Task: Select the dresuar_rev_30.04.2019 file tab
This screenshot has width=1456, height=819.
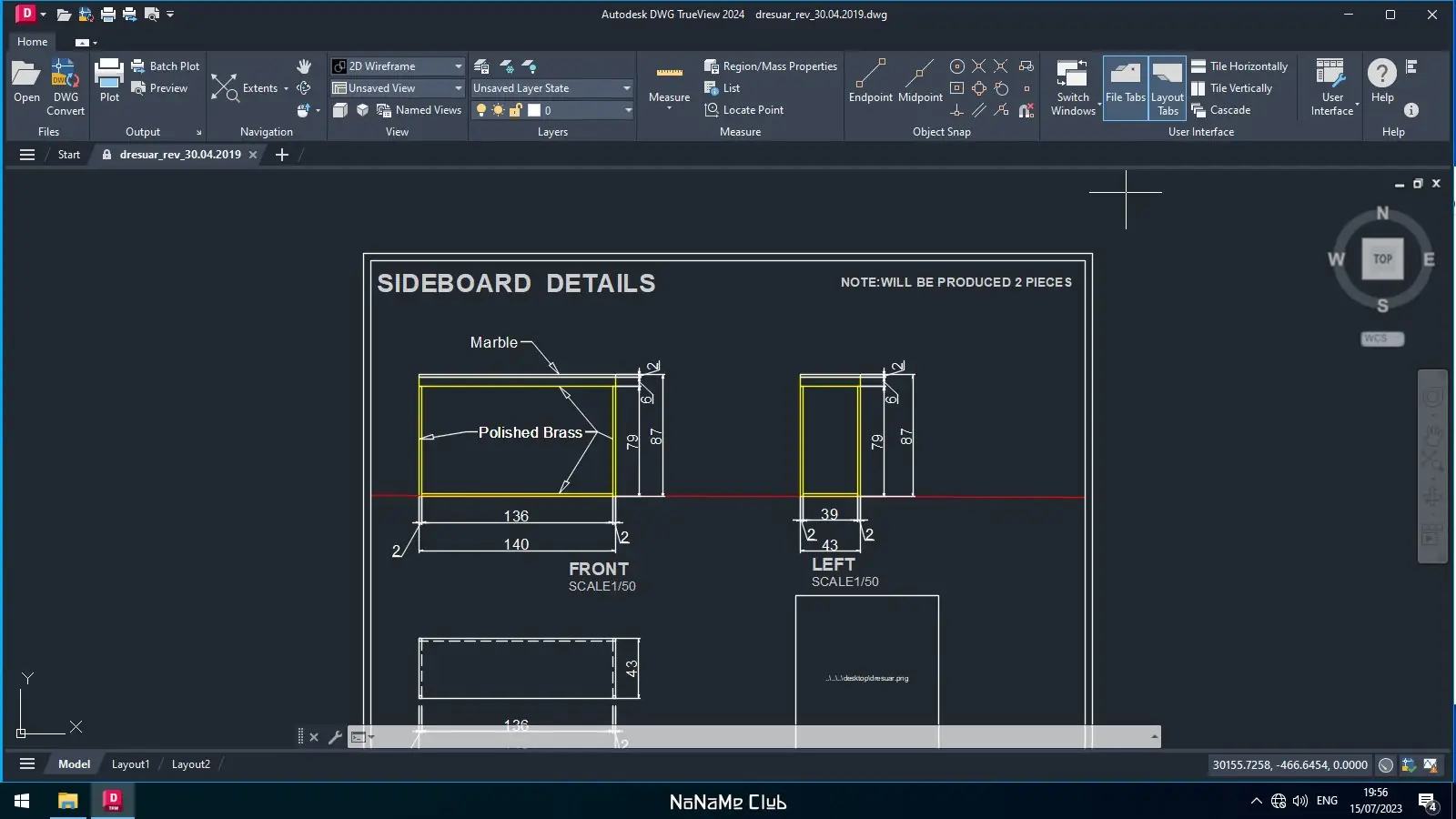Action: click(x=180, y=155)
